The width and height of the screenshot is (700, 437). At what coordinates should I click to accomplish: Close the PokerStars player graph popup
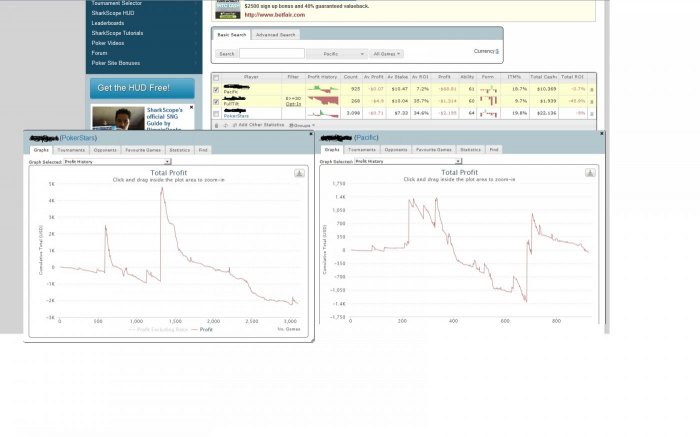[311, 133]
